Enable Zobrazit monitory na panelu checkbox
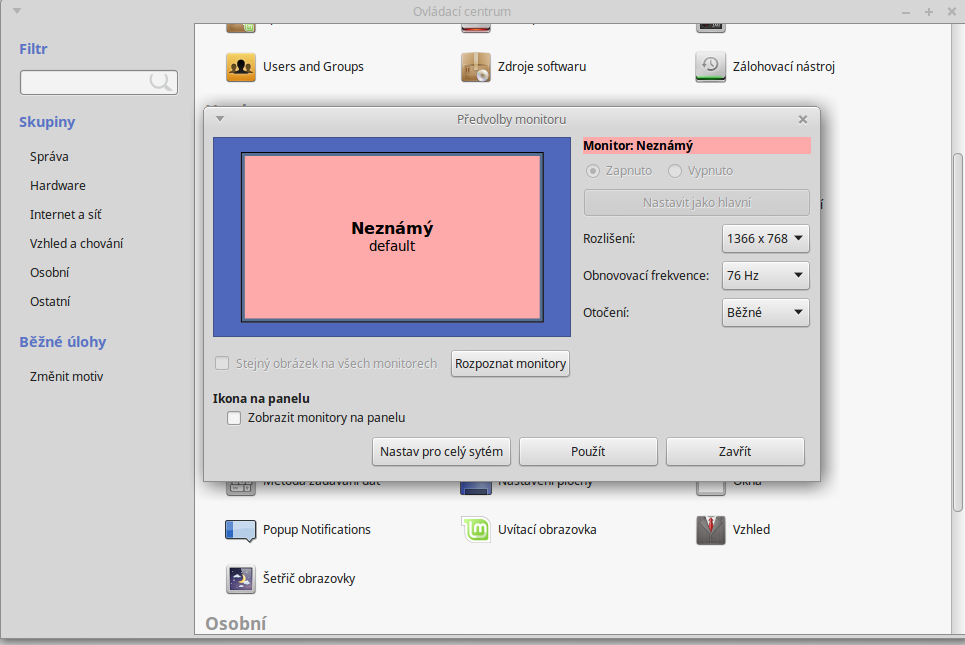Screen dimensions: 965x645 234,418
